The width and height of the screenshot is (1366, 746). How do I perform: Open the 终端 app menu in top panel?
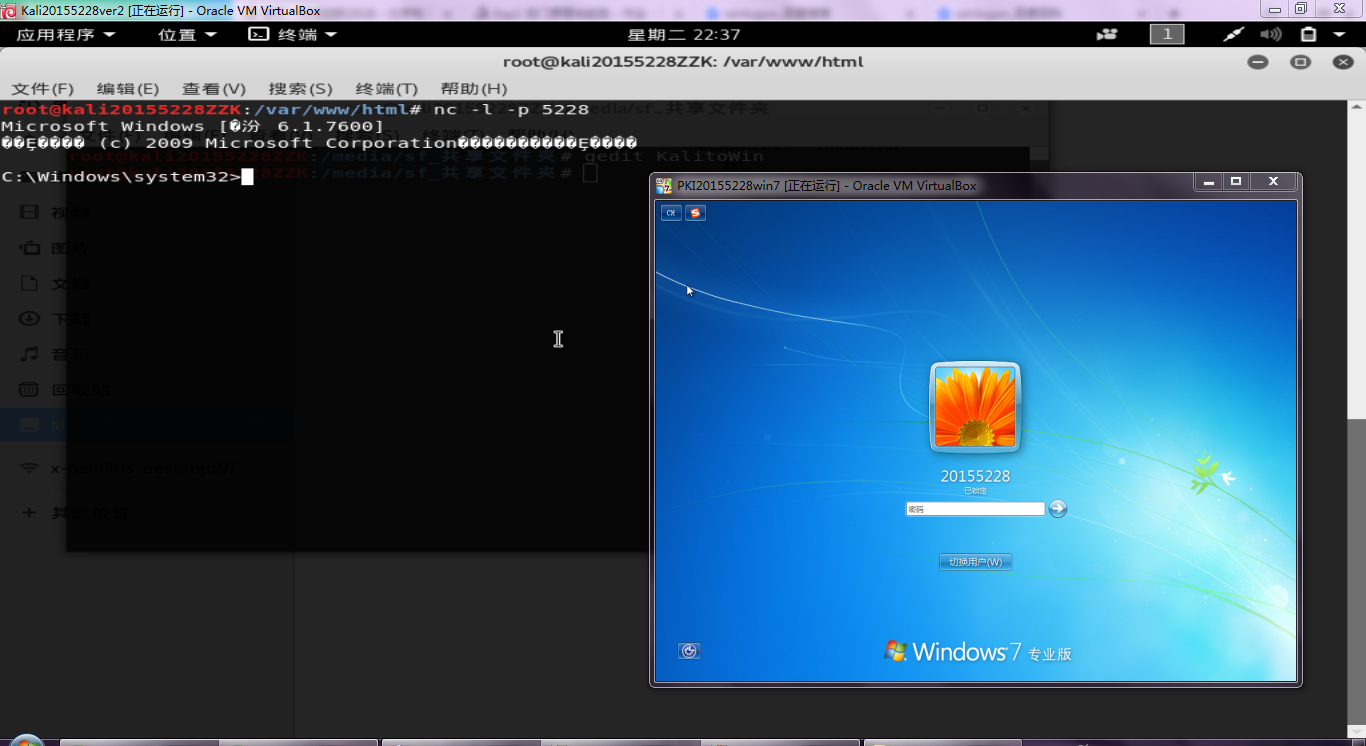pos(293,34)
